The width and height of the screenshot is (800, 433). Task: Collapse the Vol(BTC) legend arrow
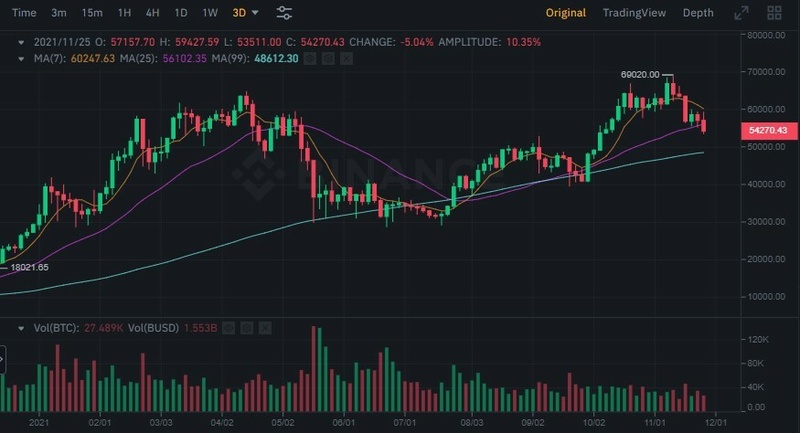pos(23,327)
